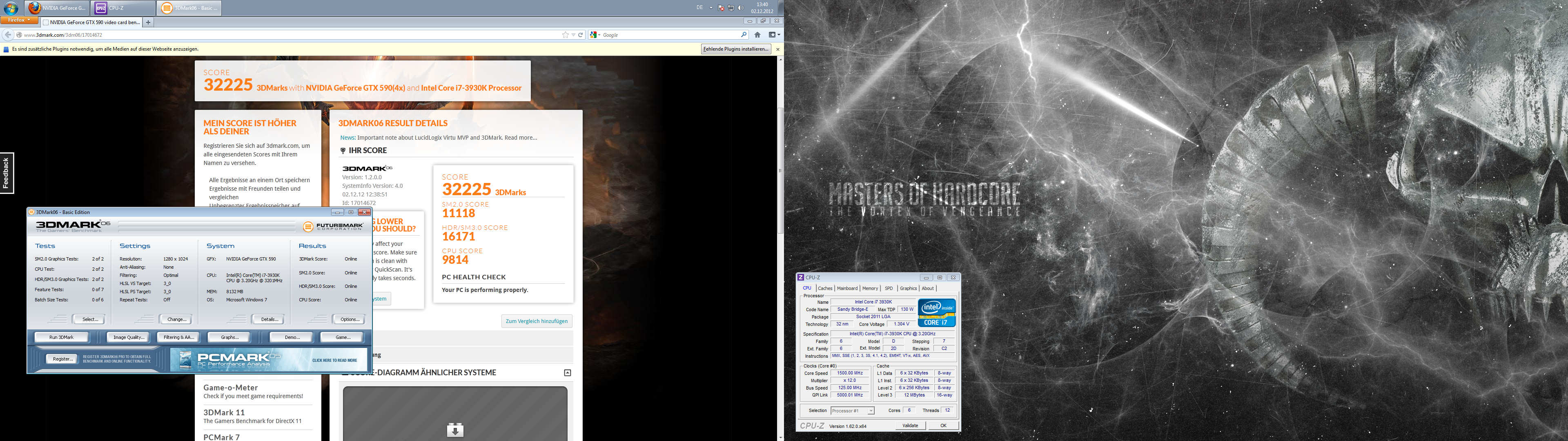Click the Register button in 3DMark06
Image resolution: width=1568 pixels, height=441 pixels.
click(63, 359)
